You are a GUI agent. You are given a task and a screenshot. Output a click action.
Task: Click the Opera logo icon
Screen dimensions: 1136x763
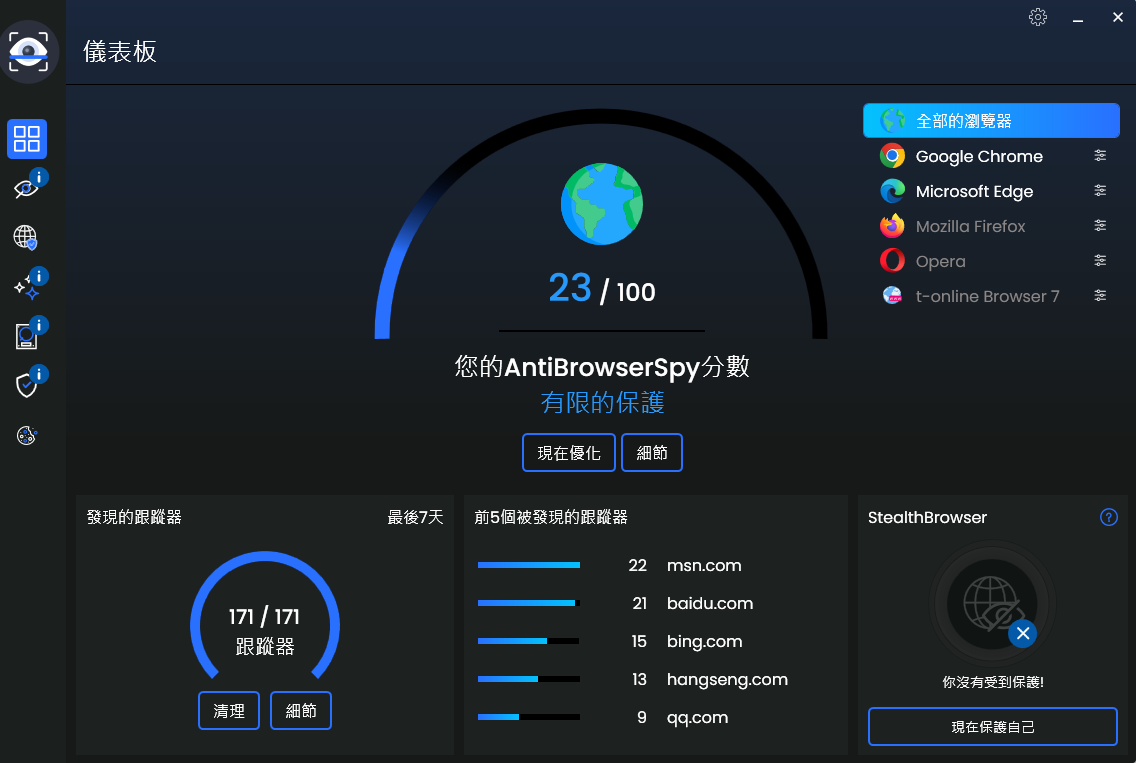892,260
